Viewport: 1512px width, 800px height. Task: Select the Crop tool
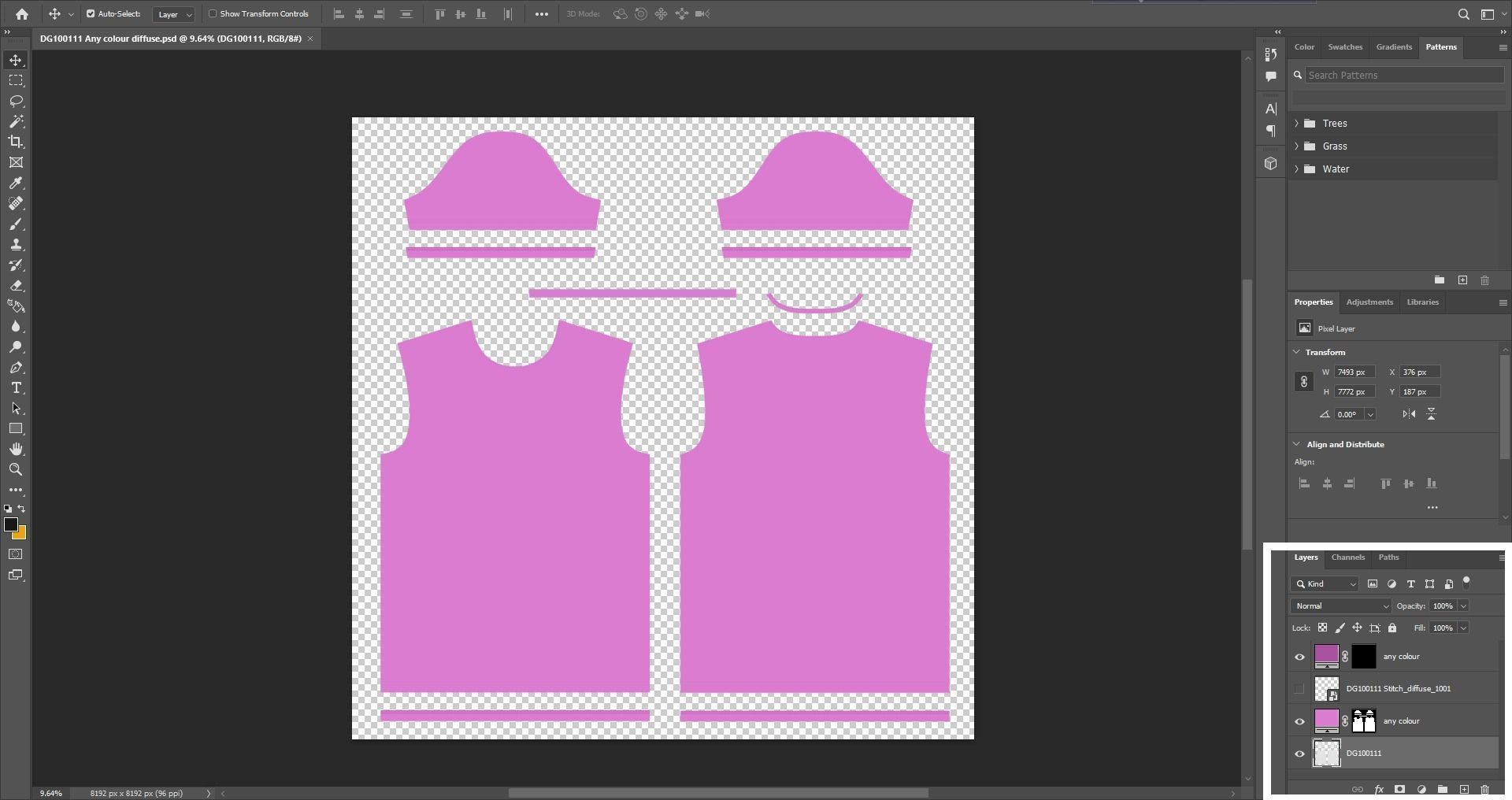point(16,142)
